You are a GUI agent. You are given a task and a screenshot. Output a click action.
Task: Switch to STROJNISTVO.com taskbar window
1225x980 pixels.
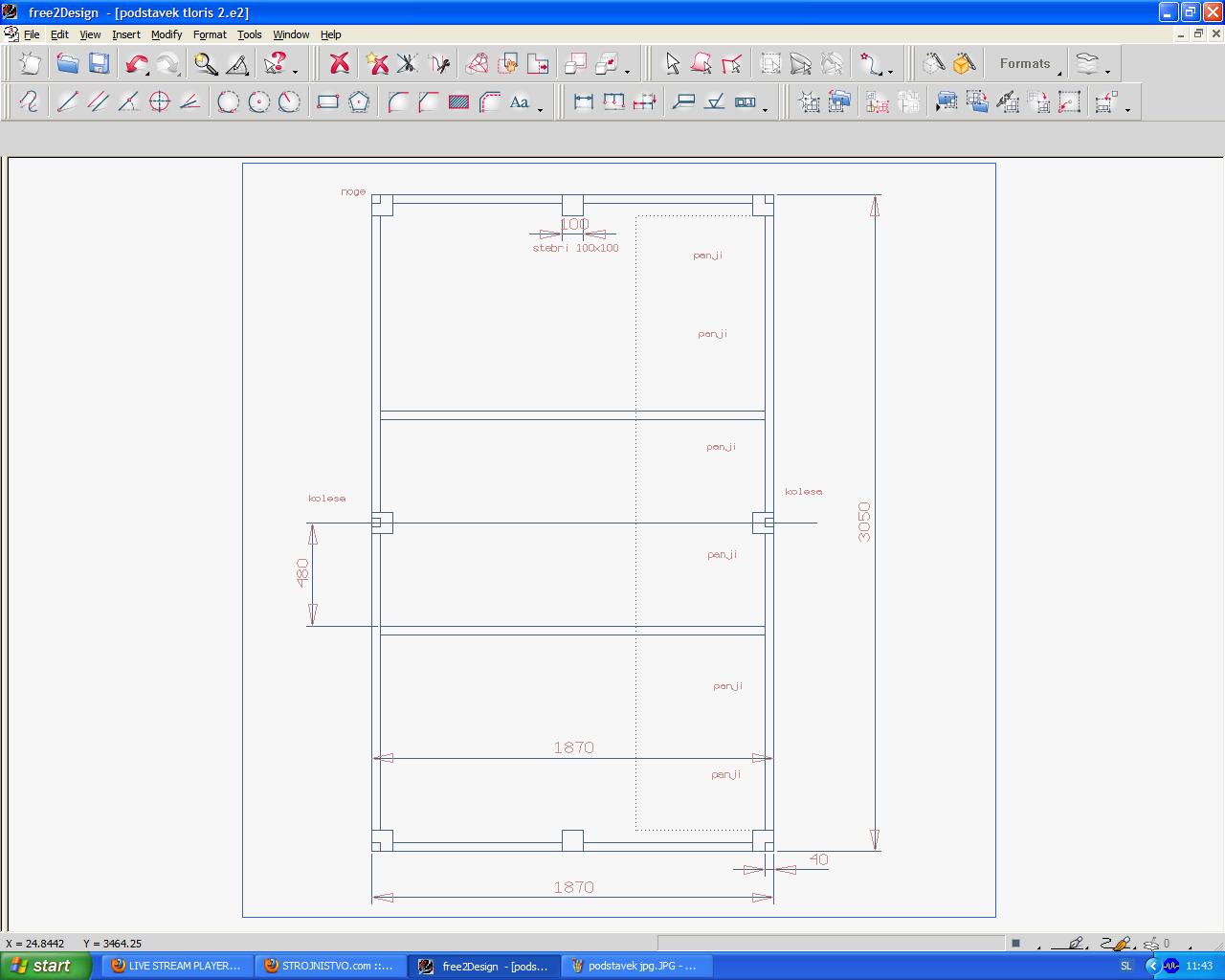(x=331, y=966)
